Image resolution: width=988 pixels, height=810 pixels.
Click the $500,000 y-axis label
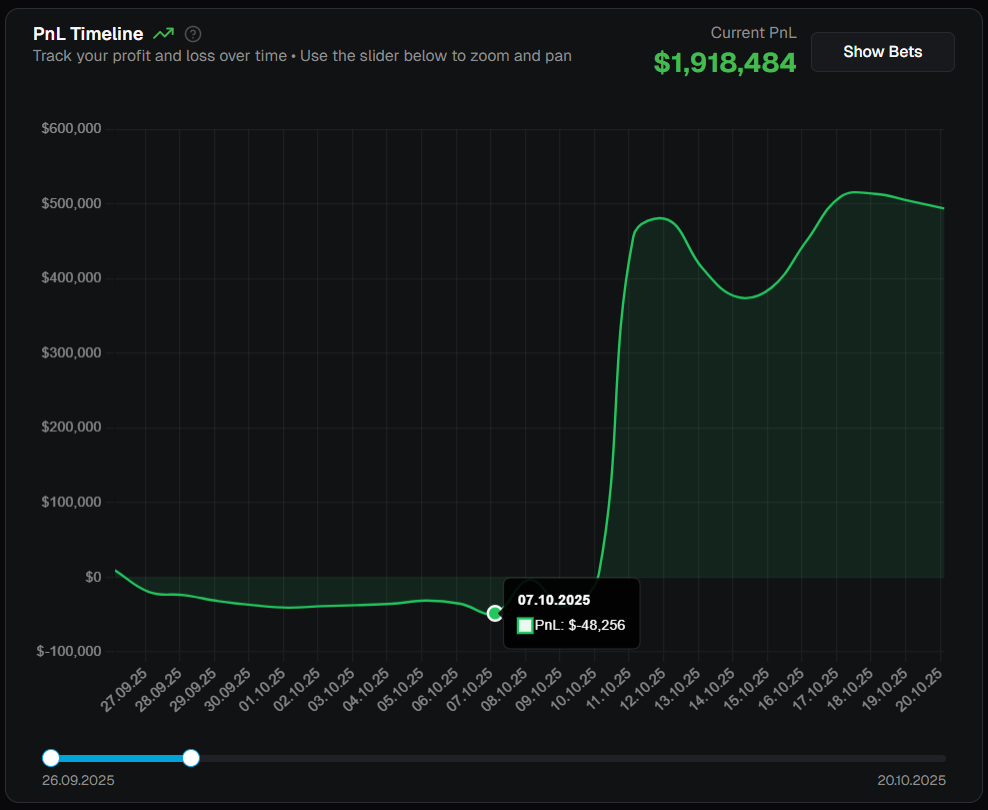click(71, 204)
